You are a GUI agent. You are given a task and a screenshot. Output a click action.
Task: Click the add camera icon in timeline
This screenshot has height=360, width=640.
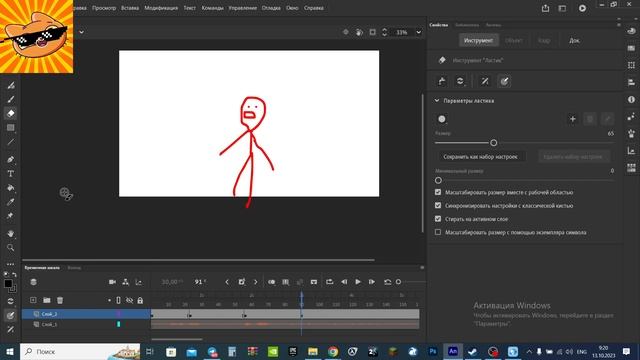(x=112, y=282)
